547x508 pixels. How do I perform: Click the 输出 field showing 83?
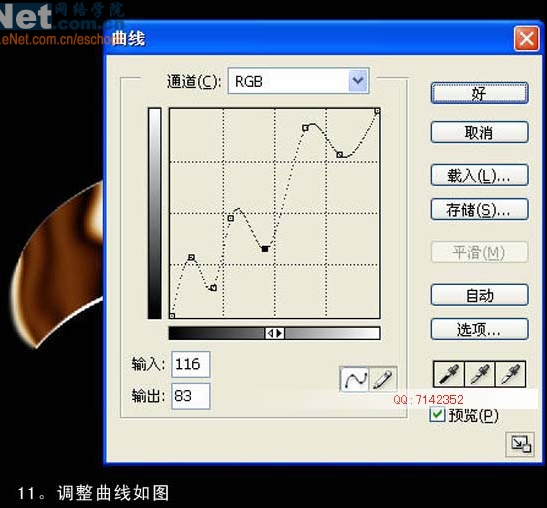191,396
